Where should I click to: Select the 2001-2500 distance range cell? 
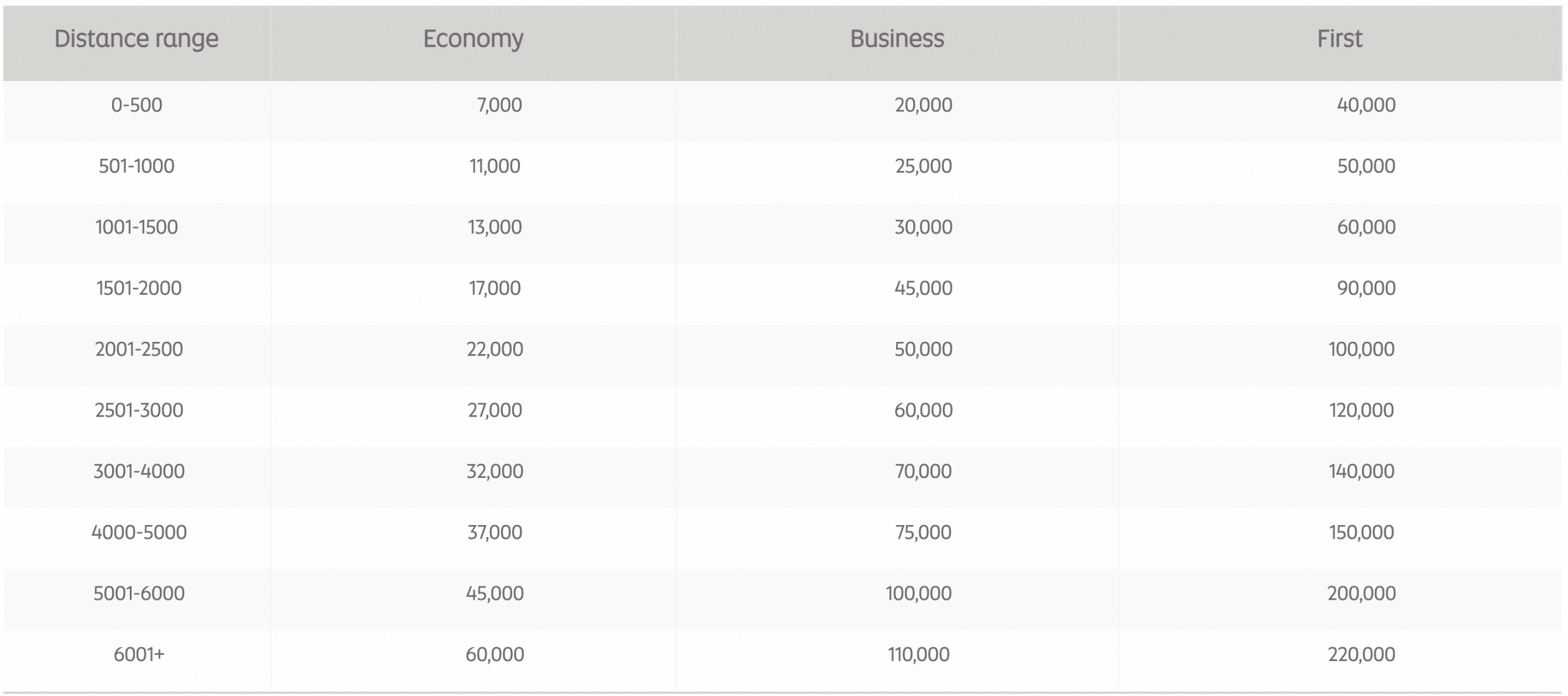click(138, 349)
